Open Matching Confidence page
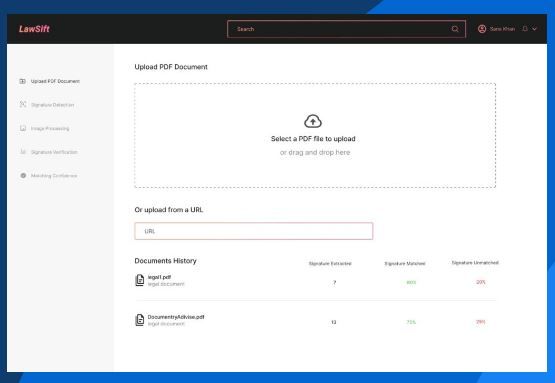 [x=54, y=176]
